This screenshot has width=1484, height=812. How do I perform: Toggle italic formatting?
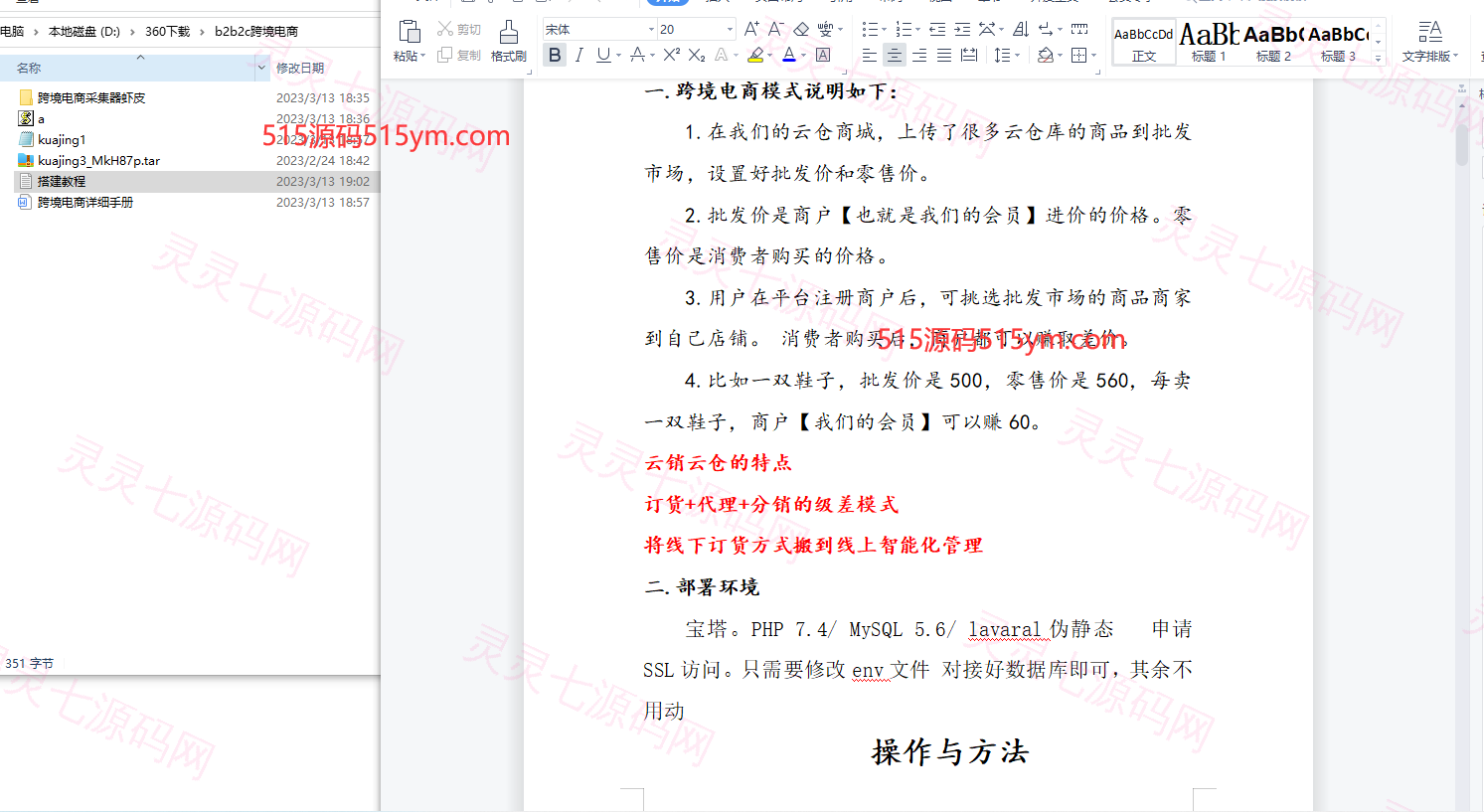pyautogui.click(x=578, y=56)
